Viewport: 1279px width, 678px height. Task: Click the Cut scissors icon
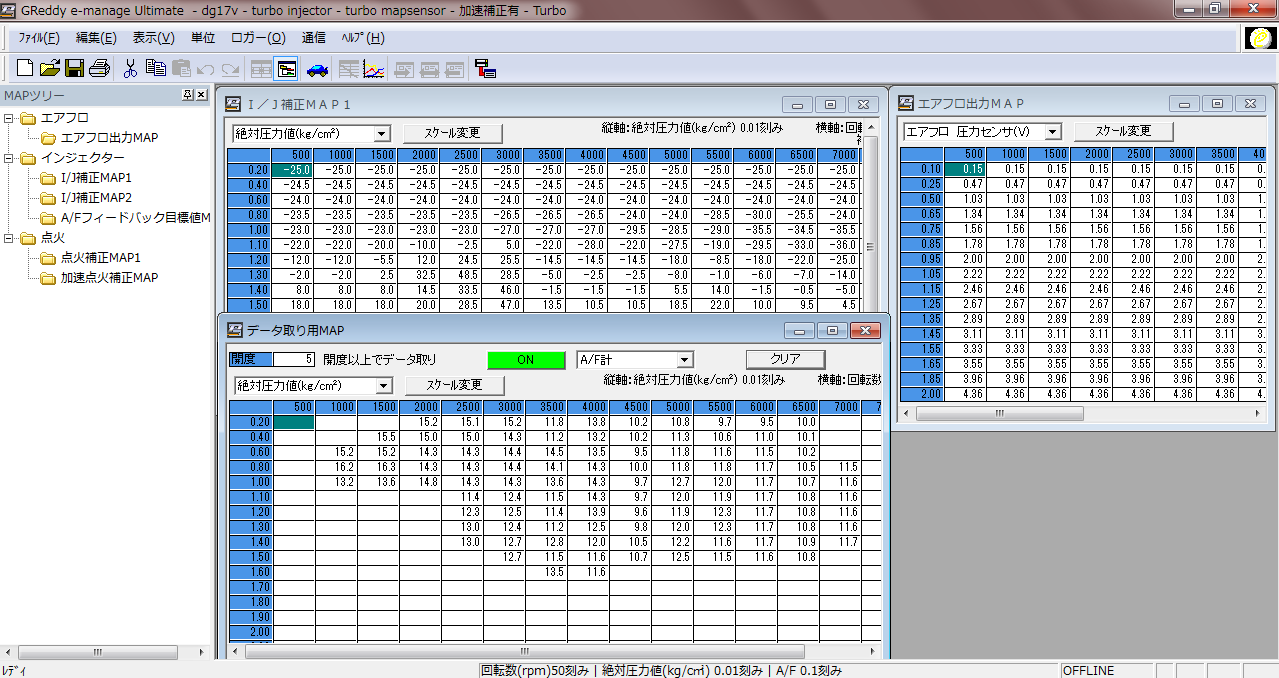click(130, 69)
